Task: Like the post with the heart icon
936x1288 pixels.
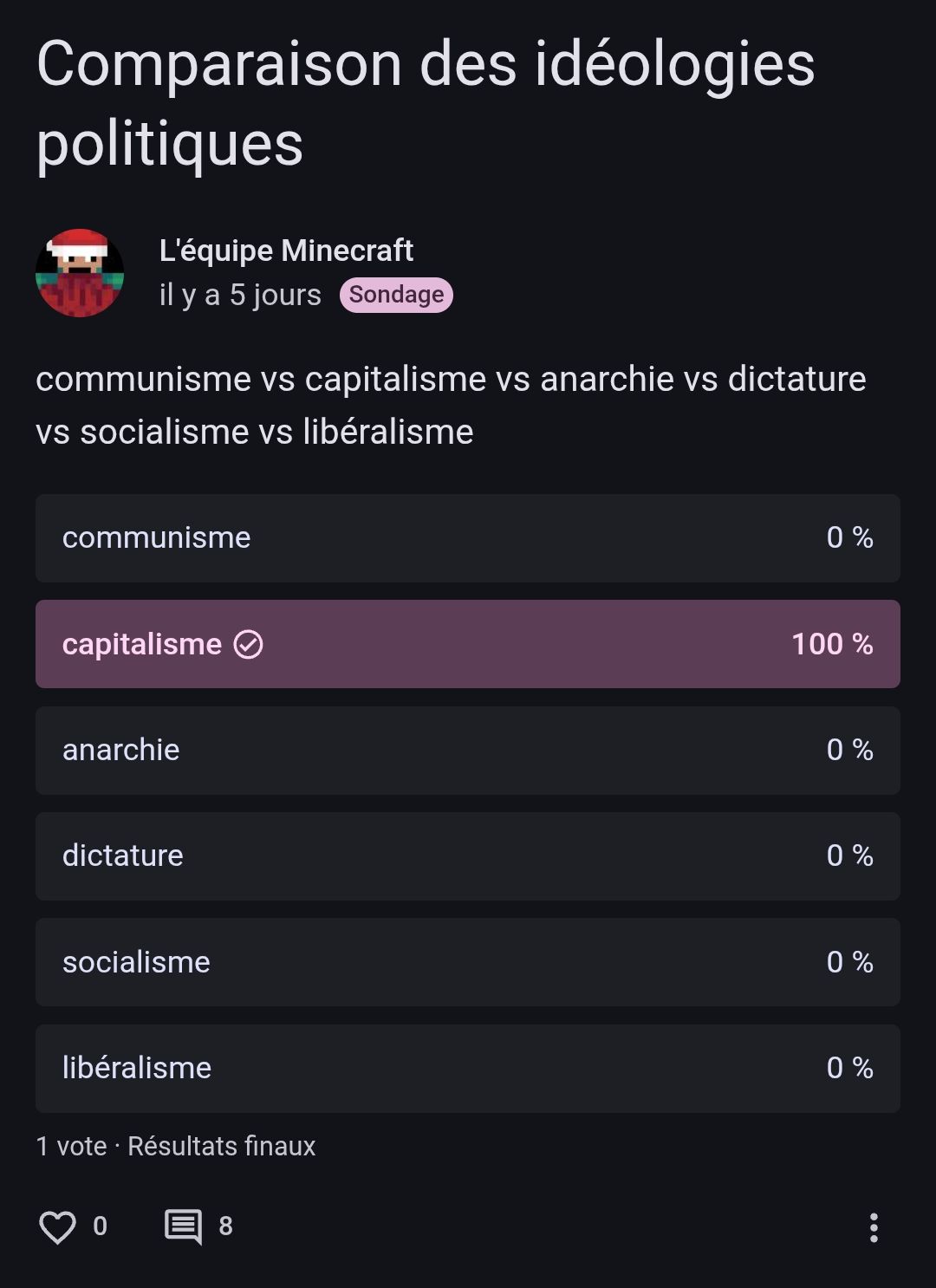Action: click(57, 1226)
